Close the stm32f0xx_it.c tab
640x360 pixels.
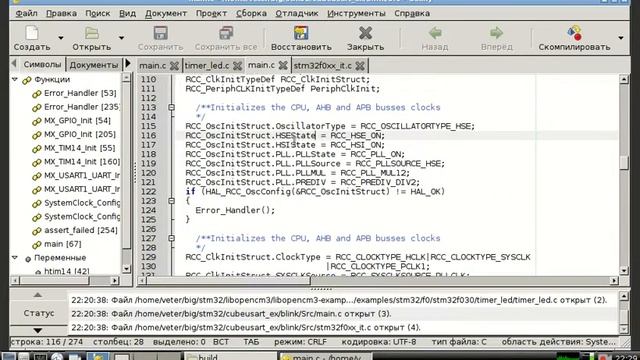click(360, 65)
